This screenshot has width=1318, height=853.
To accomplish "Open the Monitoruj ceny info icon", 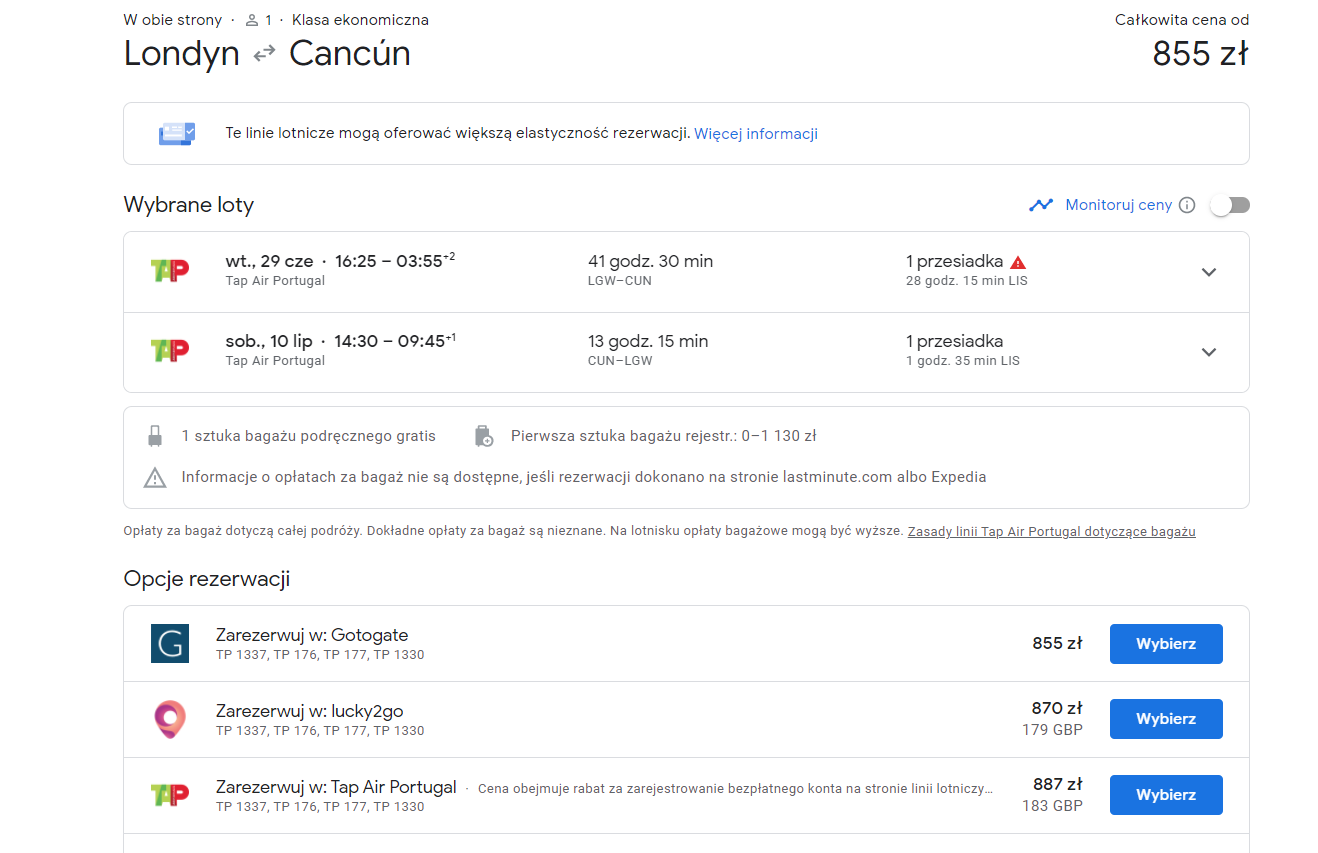I will click(1187, 205).
